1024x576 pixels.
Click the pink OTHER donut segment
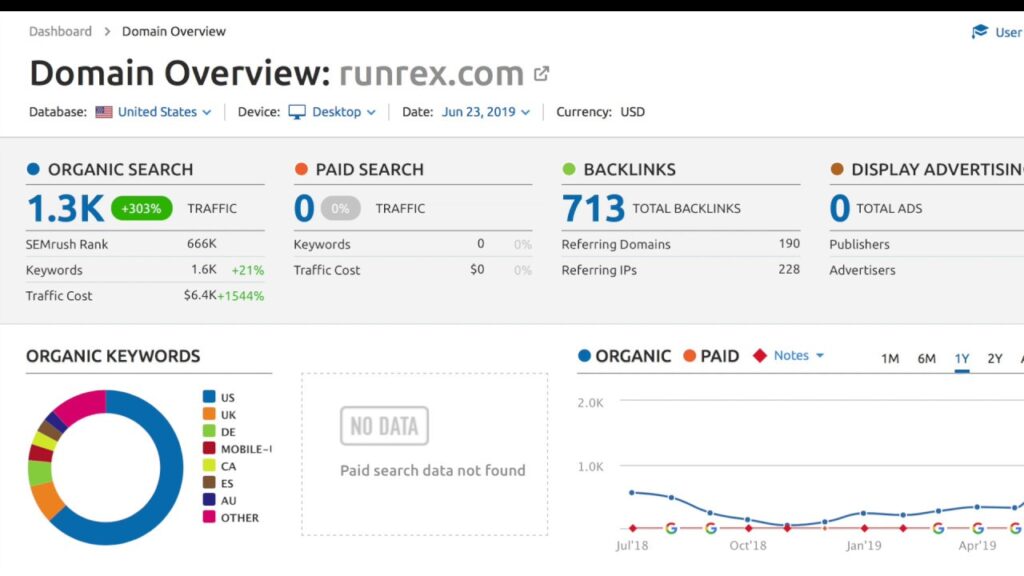pyautogui.click(x=82, y=405)
